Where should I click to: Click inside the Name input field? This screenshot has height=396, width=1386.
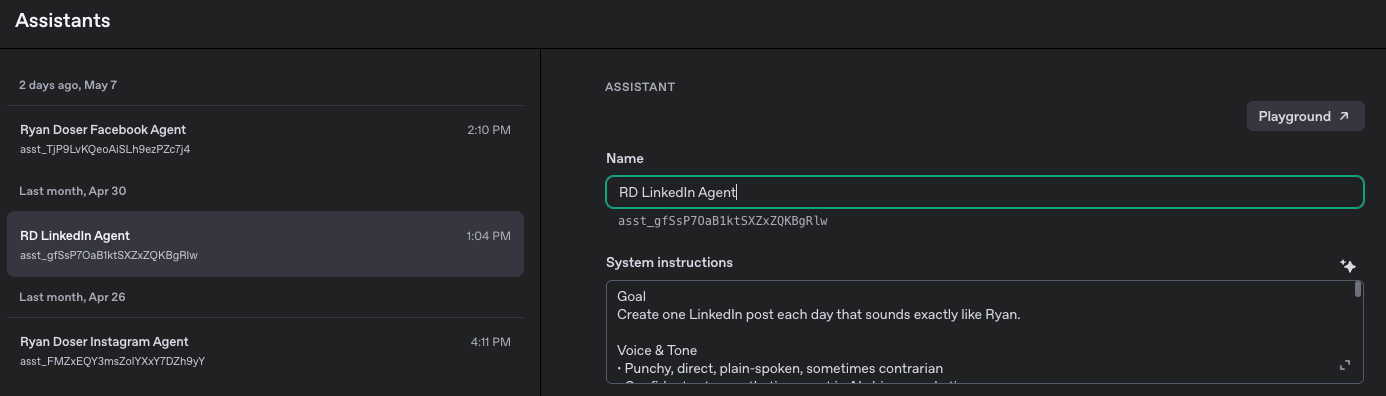coord(985,192)
